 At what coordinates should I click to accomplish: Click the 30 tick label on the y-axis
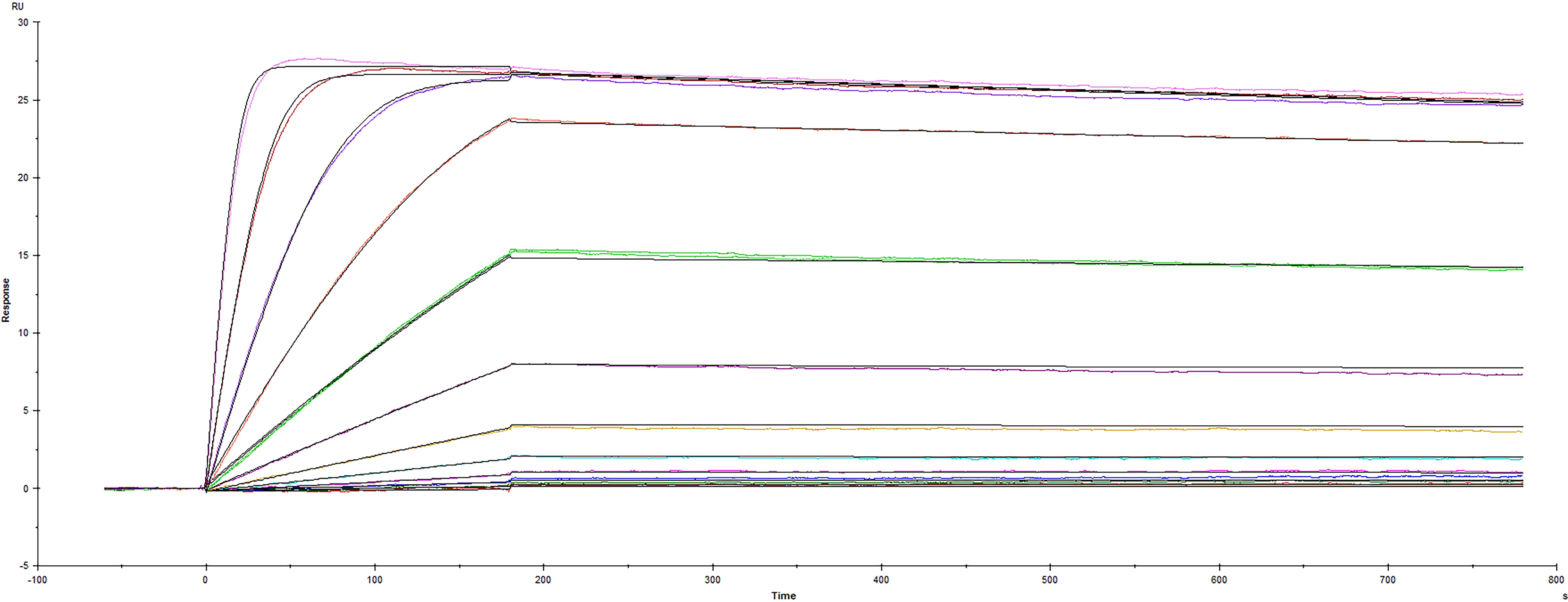[x=23, y=23]
